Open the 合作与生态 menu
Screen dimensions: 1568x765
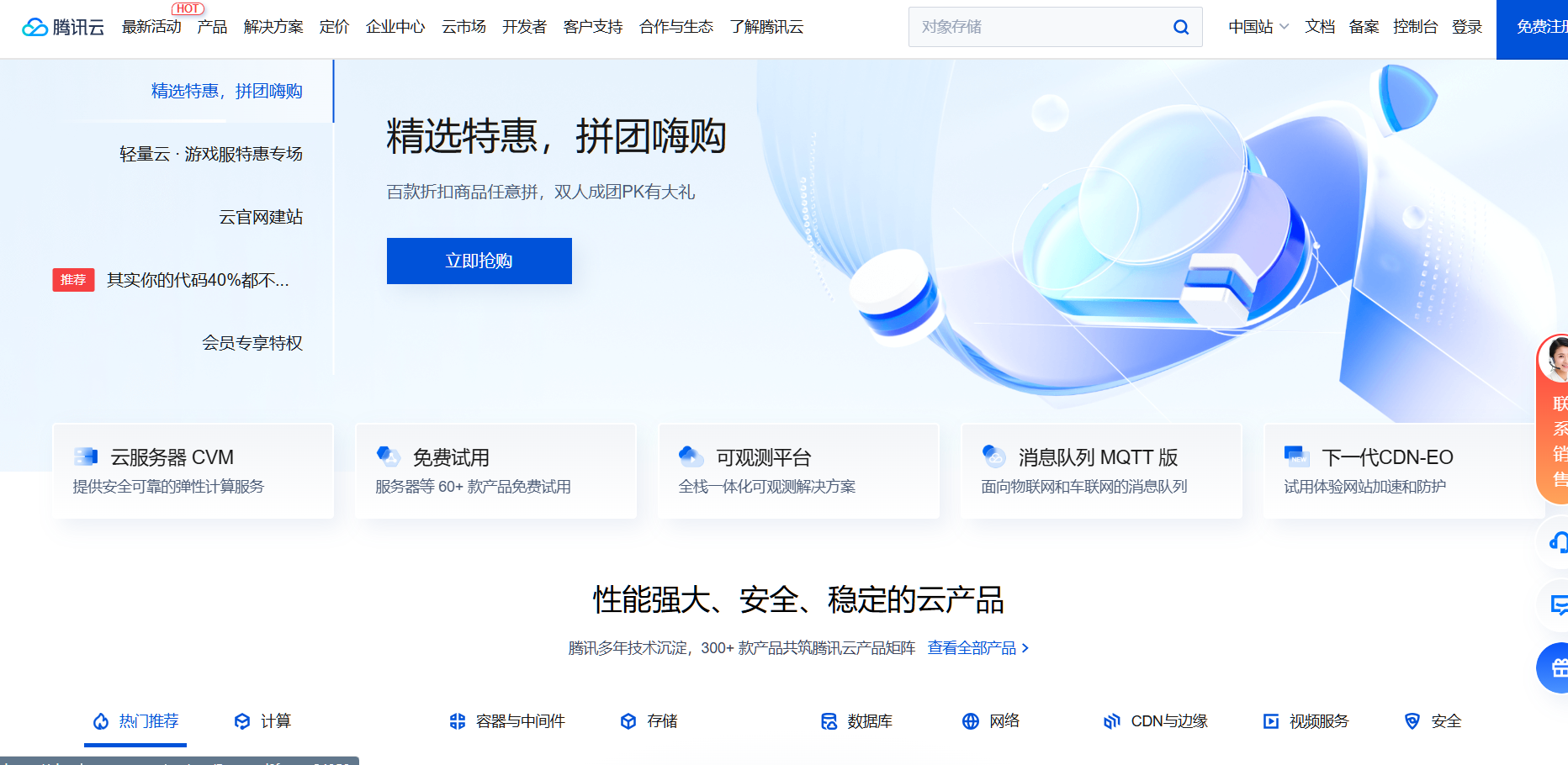tap(676, 27)
